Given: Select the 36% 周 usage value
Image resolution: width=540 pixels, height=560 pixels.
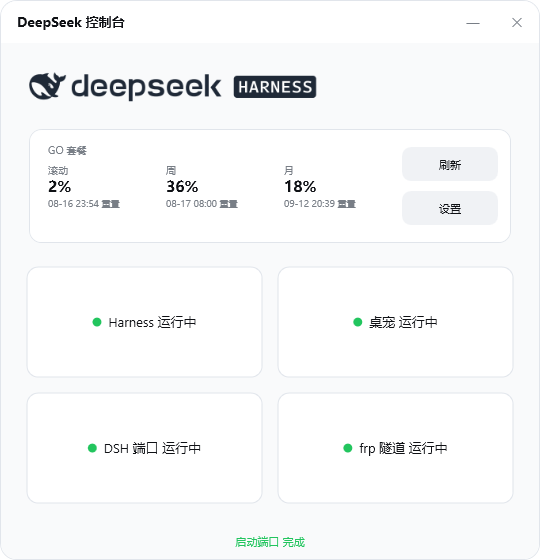Looking at the screenshot, I should click(182, 186).
